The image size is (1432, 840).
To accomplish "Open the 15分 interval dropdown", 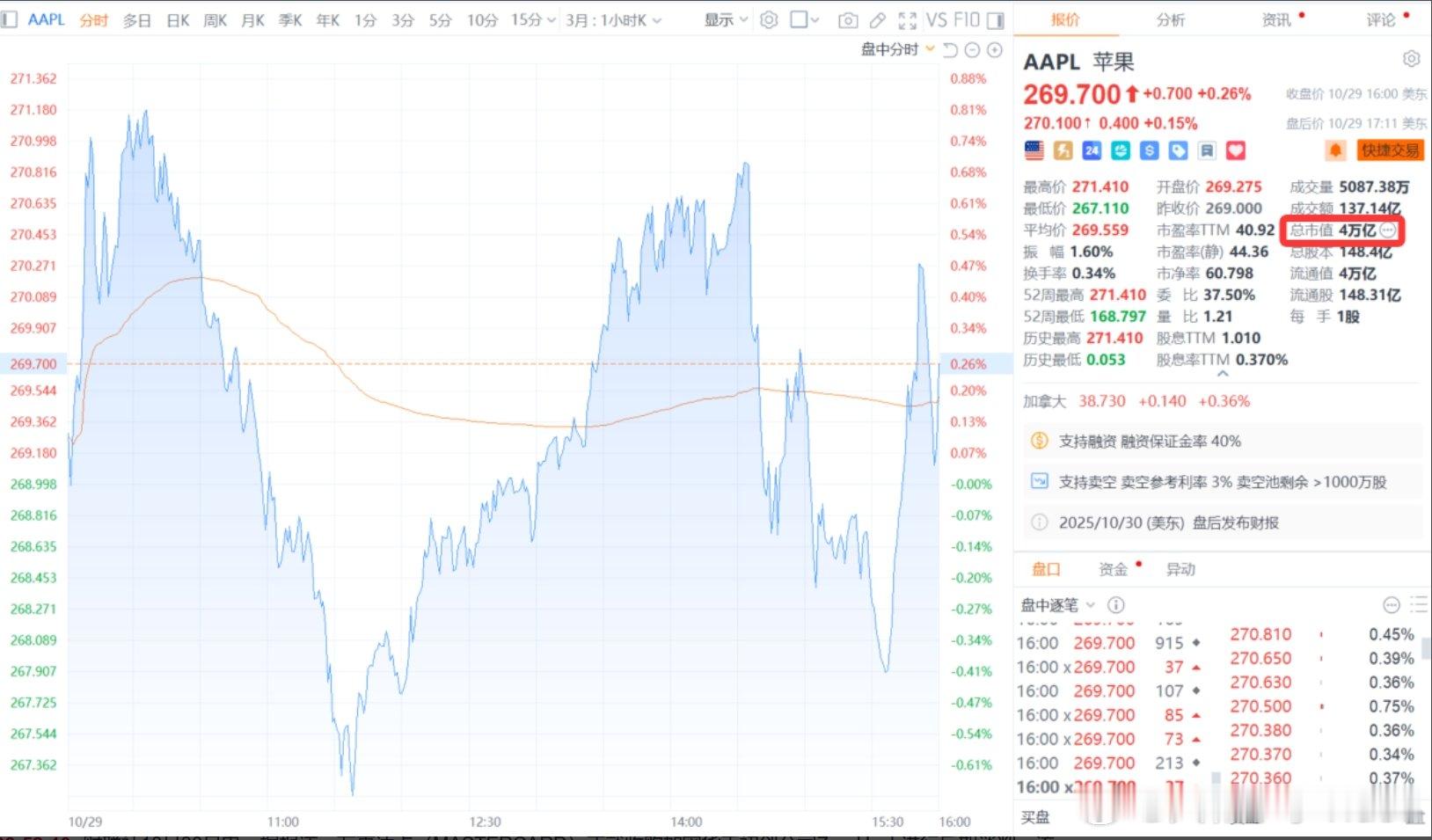I will pyautogui.click(x=533, y=19).
